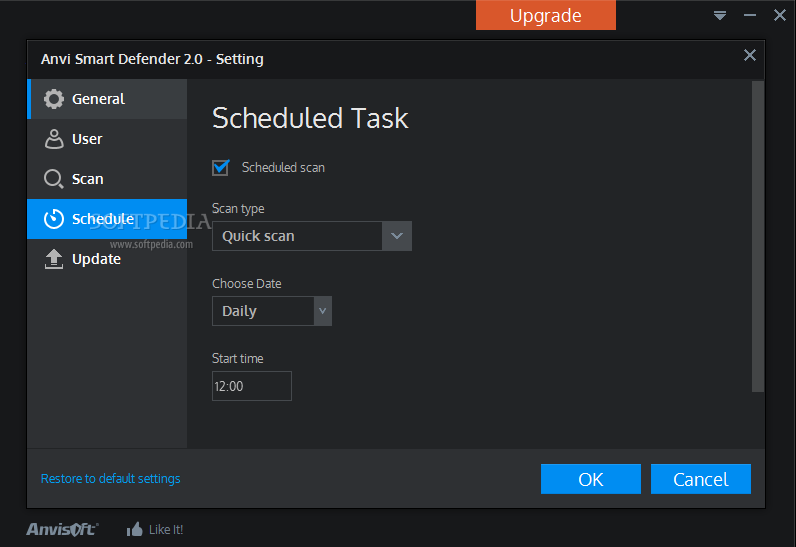This screenshot has height=547, width=796.
Task: Open the Scan type Quick scan dropdown
Action: point(312,236)
